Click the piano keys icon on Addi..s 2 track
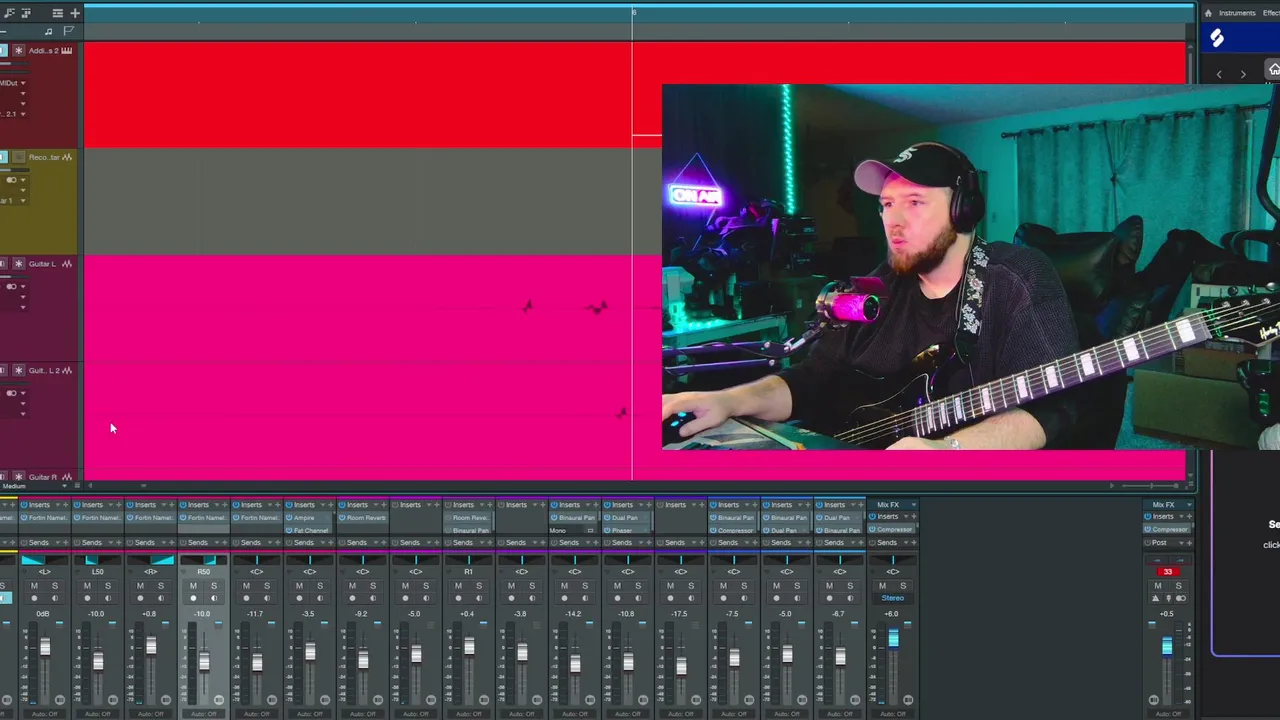Screen dimensions: 1280x720 point(67,51)
